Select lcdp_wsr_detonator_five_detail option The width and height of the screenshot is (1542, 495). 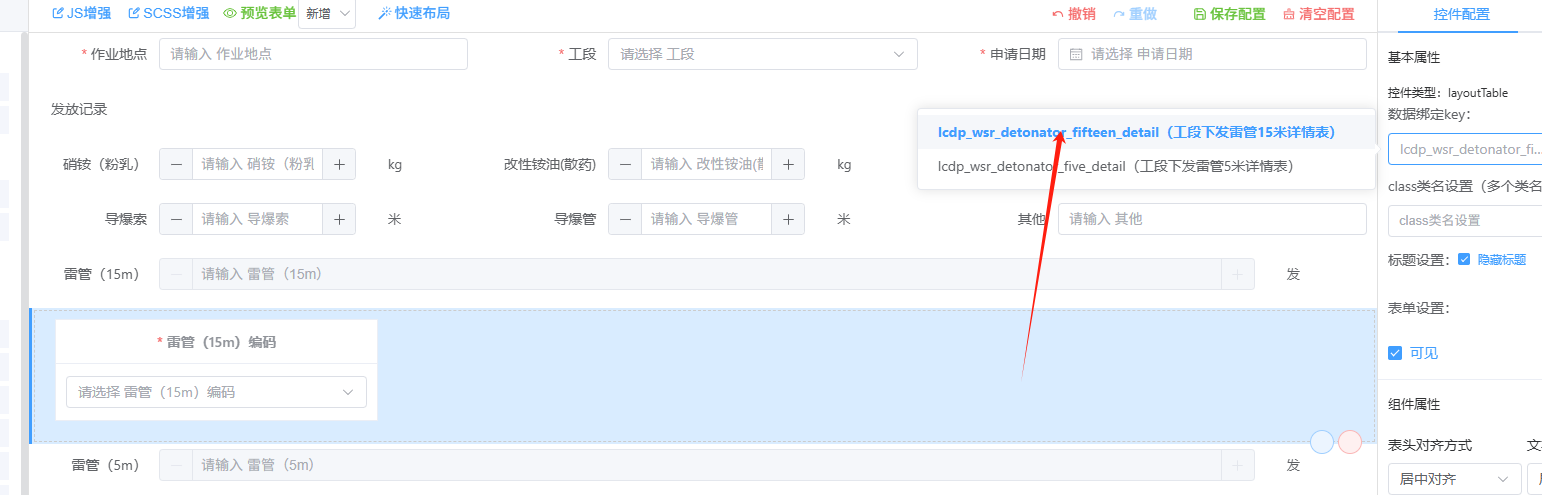tap(1116, 167)
